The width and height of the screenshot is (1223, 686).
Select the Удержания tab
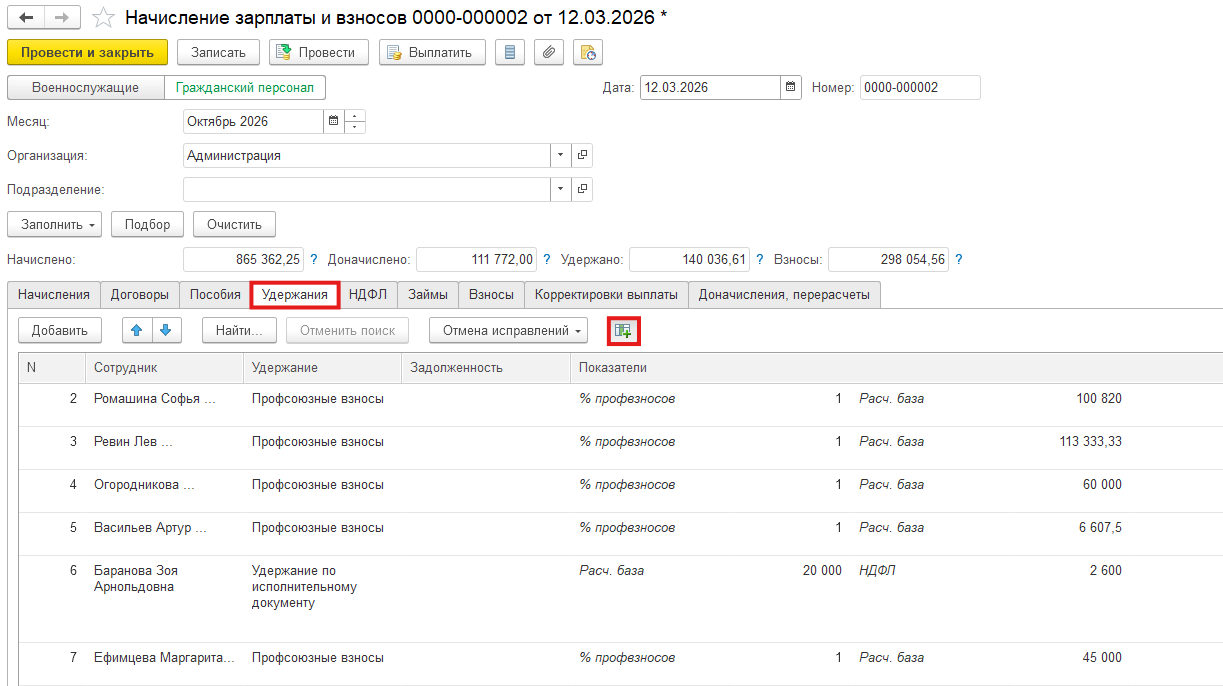tap(295, 295)
